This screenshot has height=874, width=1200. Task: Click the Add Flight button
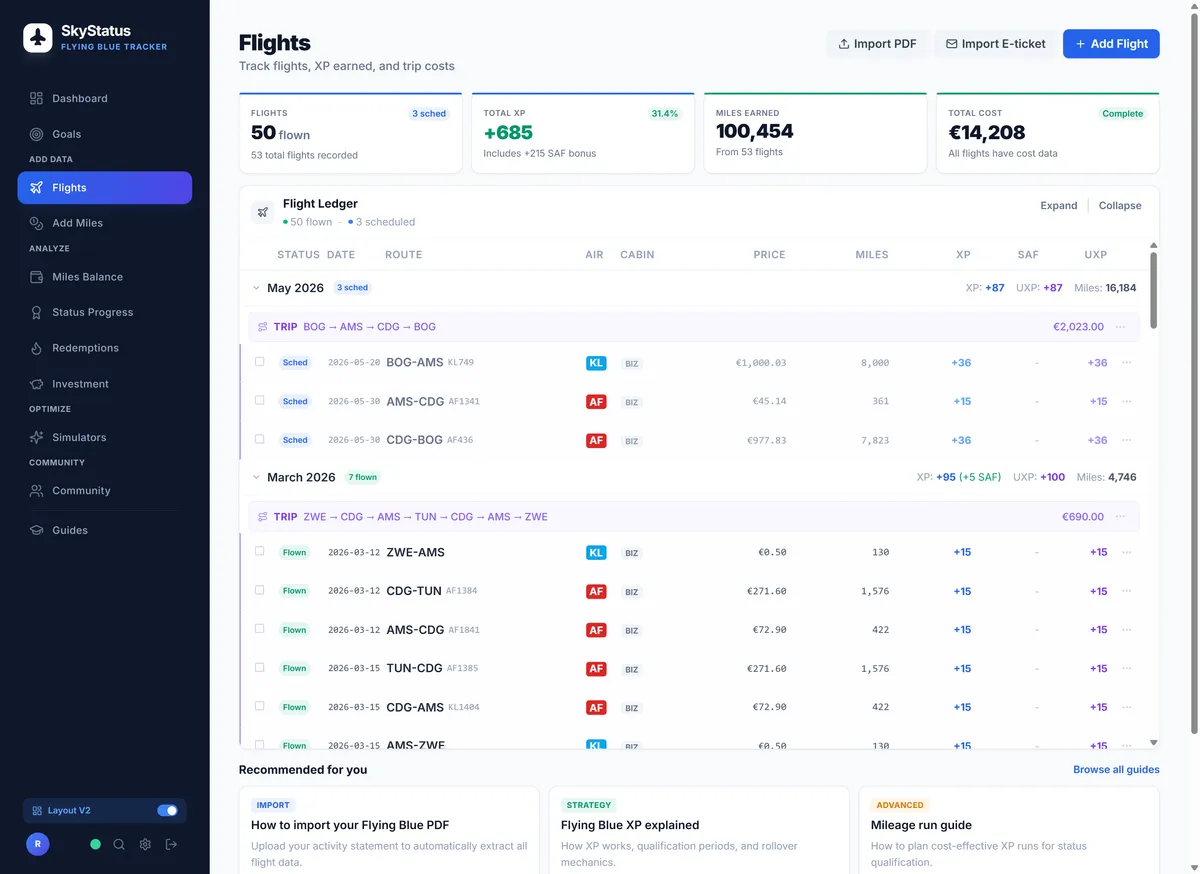pos(1110,43)
